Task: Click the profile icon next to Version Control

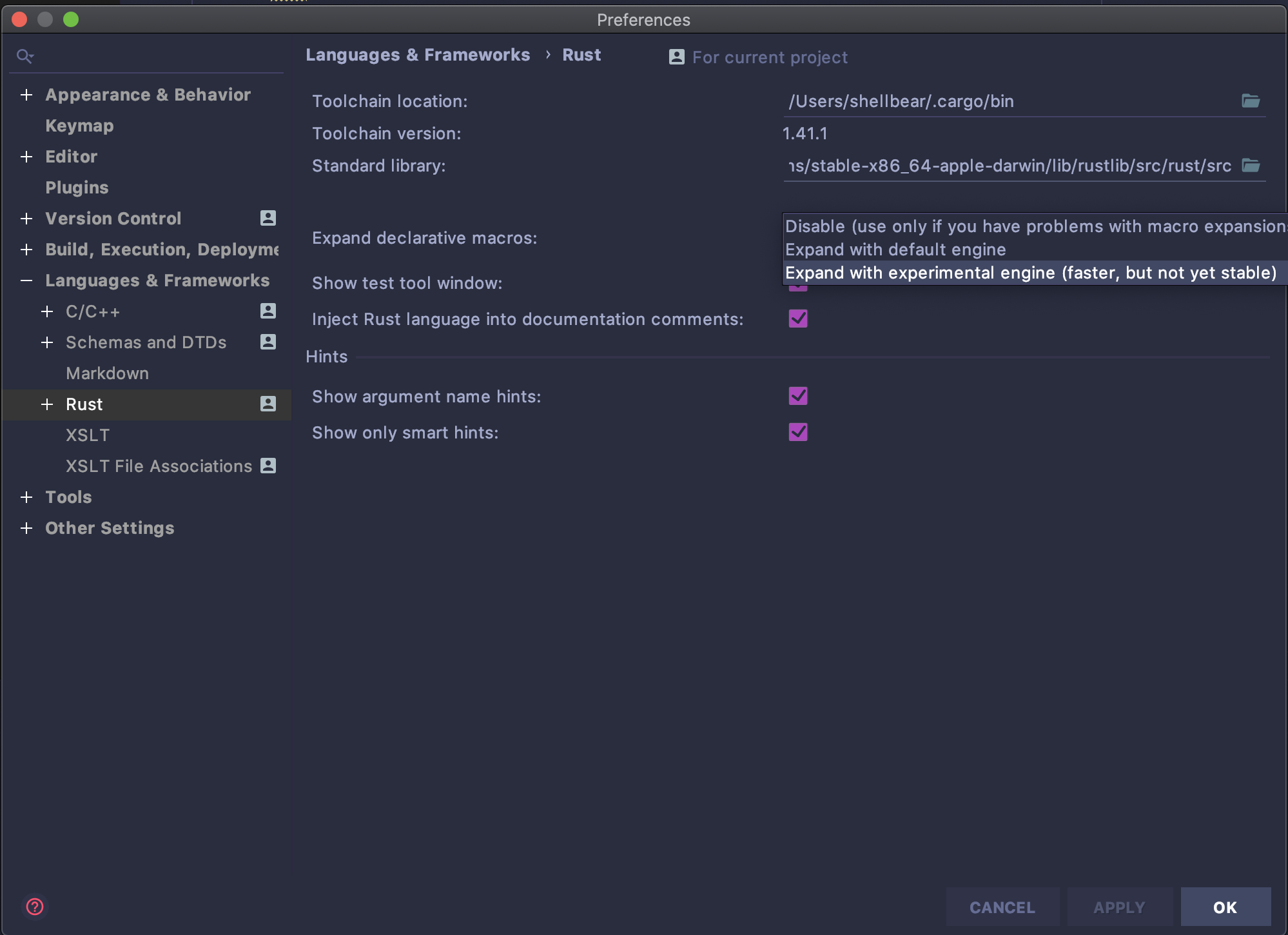Action: click(268, 218)
